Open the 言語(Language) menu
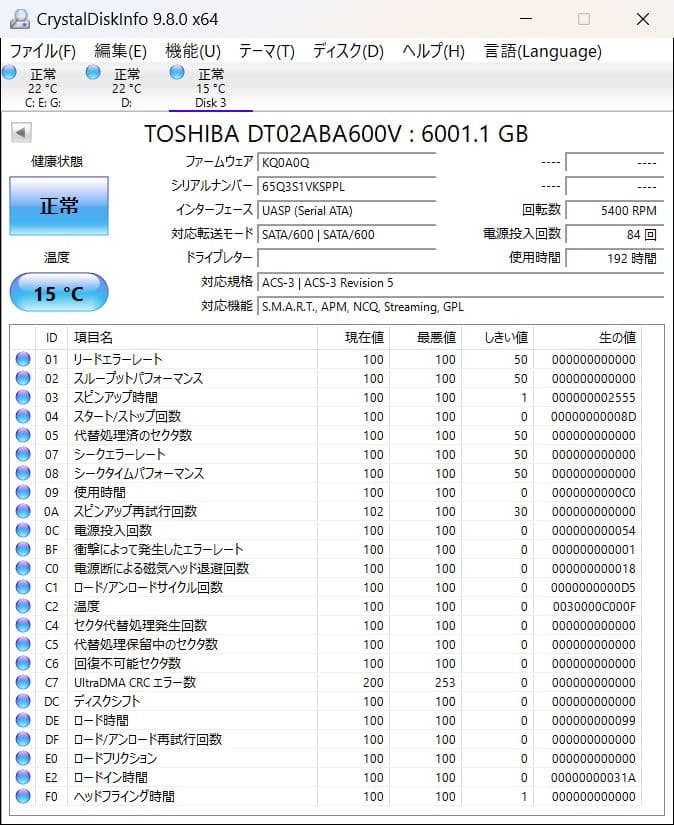 click(x=543, y=51)
